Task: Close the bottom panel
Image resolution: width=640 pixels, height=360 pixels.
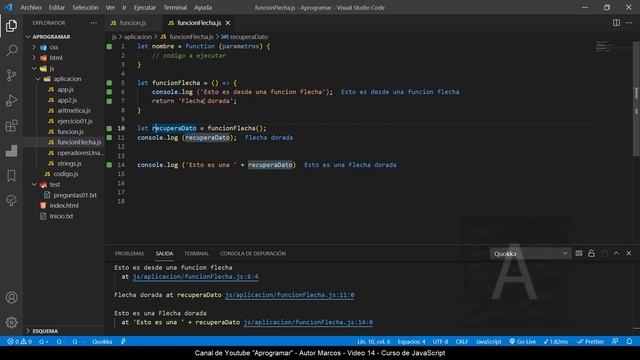Action: 629,253
